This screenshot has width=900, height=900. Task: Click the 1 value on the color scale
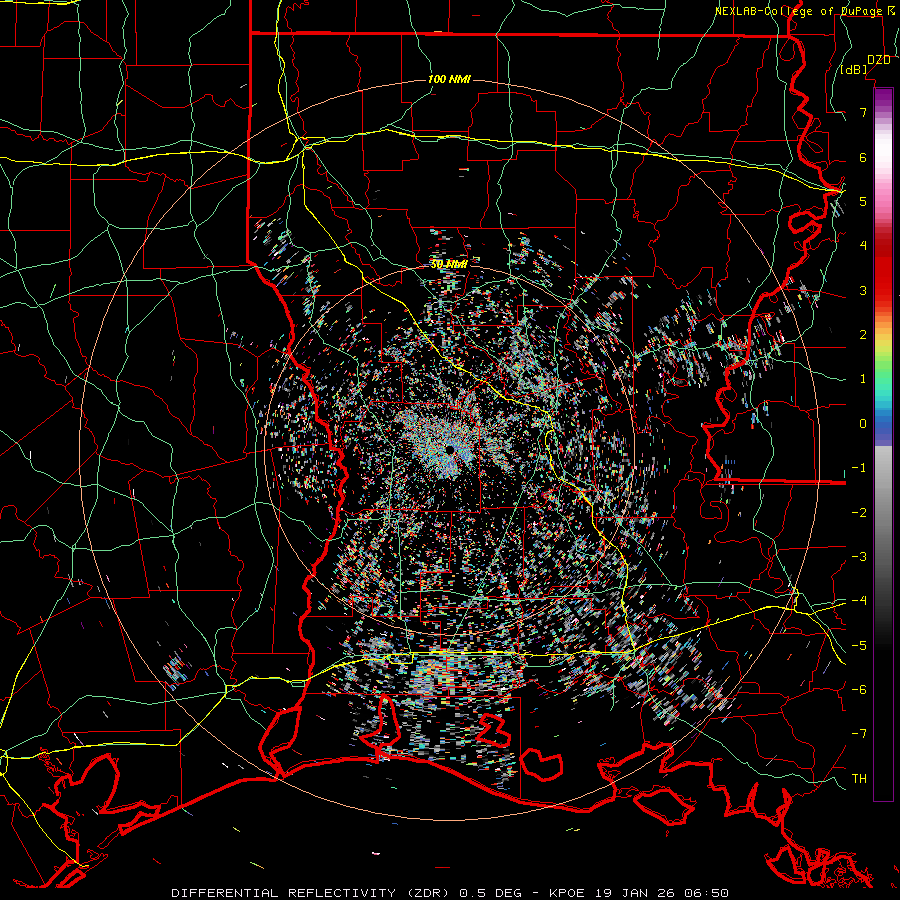click(x=863, y=379)
